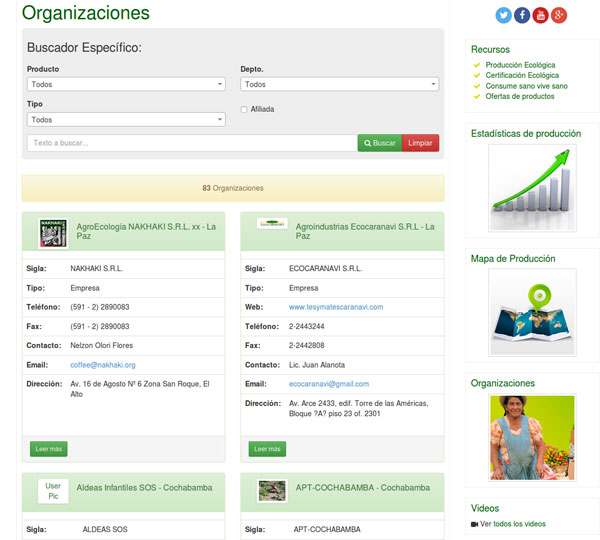Click the Av. 16 de Agosto address text

(x=140, y=389)
